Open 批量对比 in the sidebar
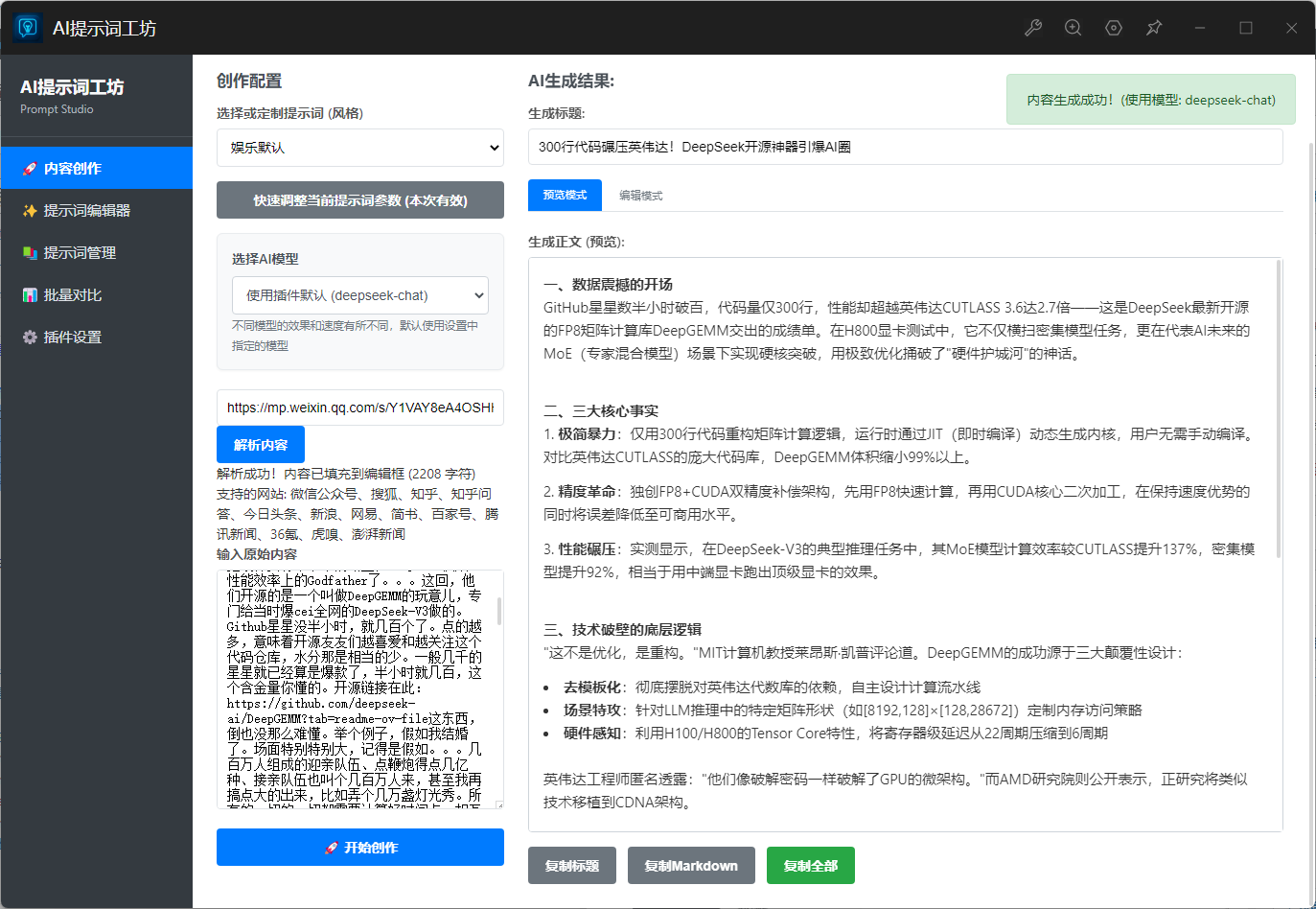Image resolution: width=1316 pixels, height=909 pixels. point(96,294)
